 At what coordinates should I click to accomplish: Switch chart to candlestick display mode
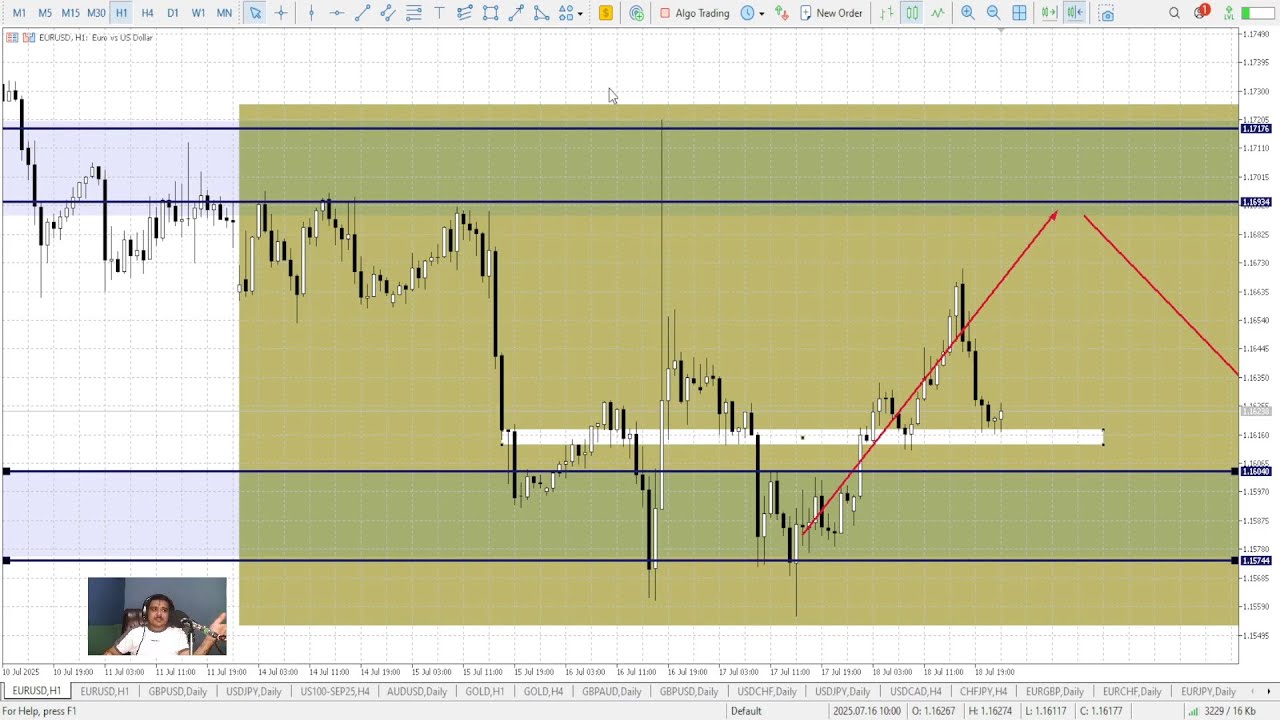click(x=912, y=13)
